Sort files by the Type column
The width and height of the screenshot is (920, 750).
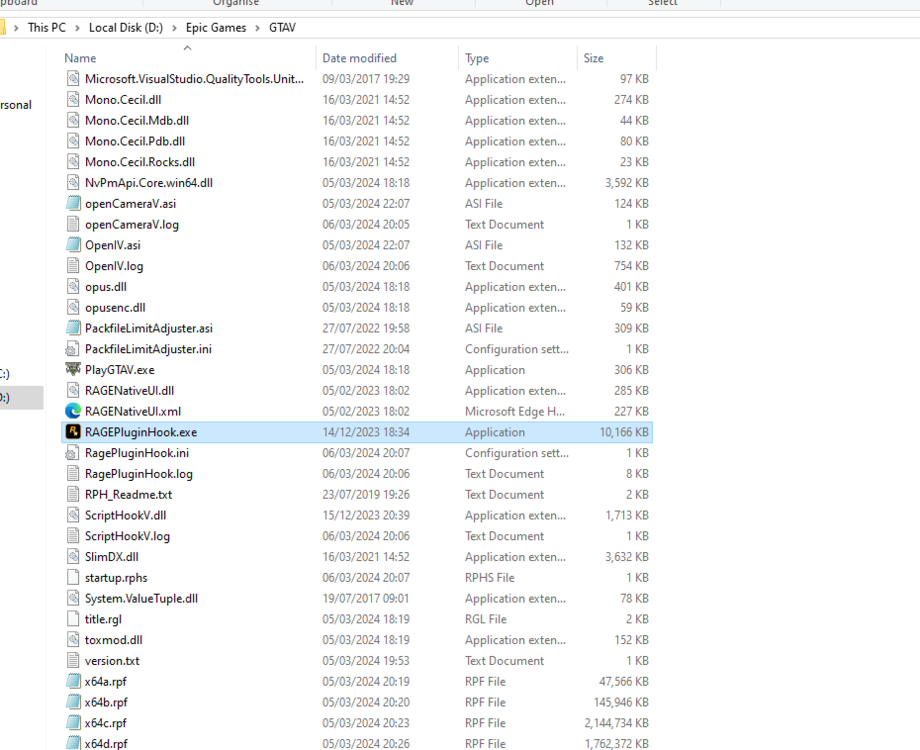click(x=477, y=58)
